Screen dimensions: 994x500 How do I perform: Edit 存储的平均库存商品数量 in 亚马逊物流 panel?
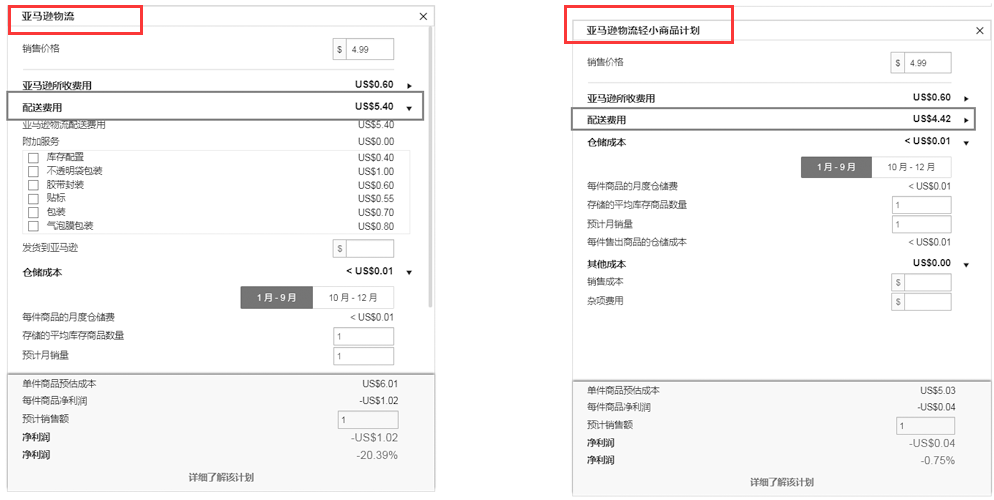coord(363,336)
